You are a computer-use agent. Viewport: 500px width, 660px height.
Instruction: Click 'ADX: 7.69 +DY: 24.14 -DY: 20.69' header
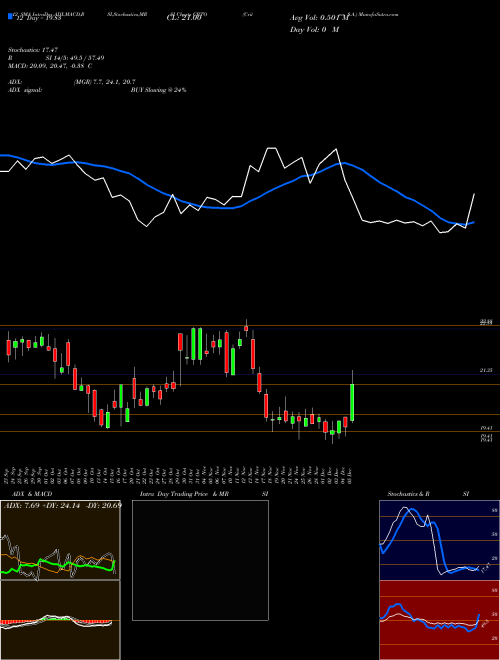63,505
